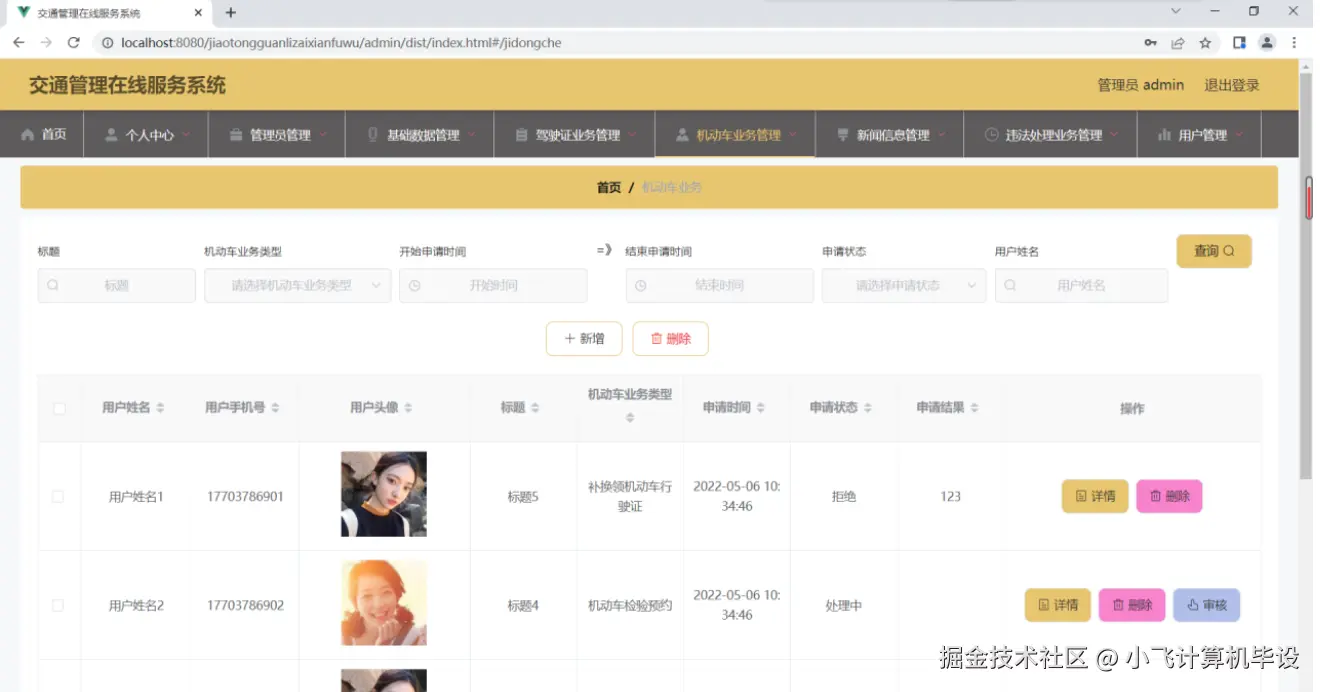The height and width of the screenshot is (692, 1320).
Task: Expand 管理员管理 menu
Action: (x=277, y=135)
